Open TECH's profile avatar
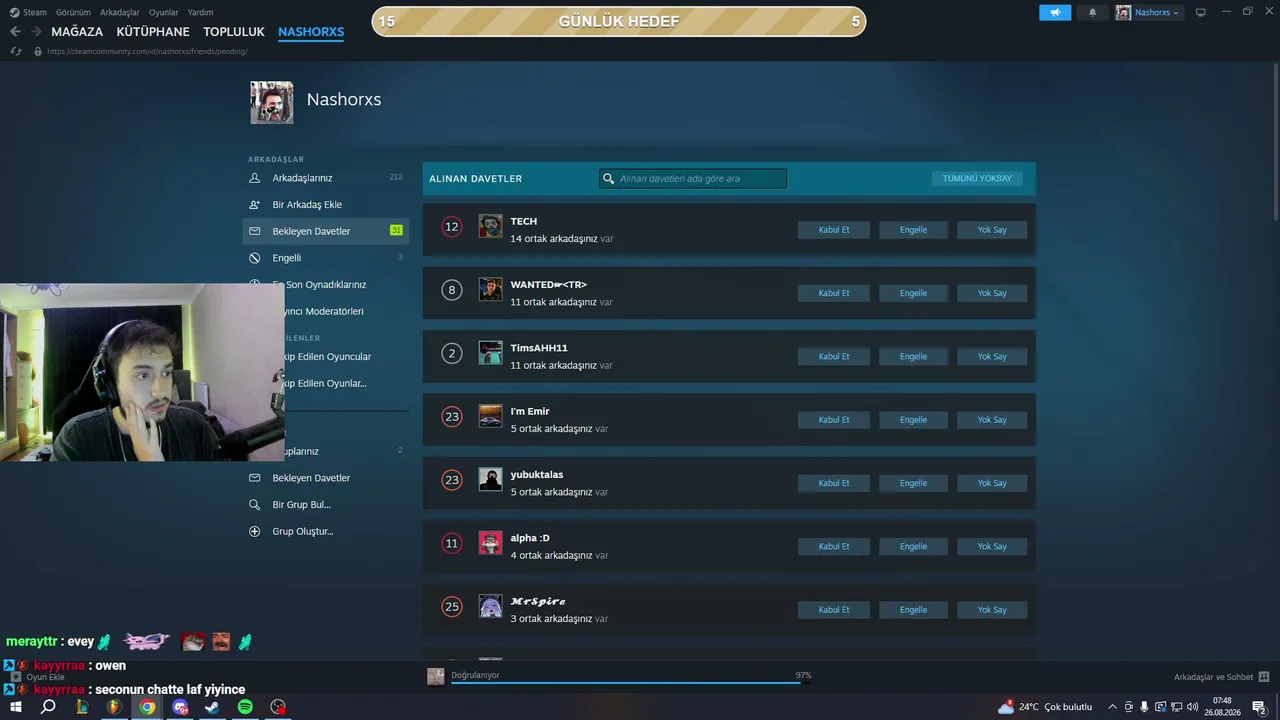Image resolution: width=1280 pixels, height=720 pixels. pos(490,226)
